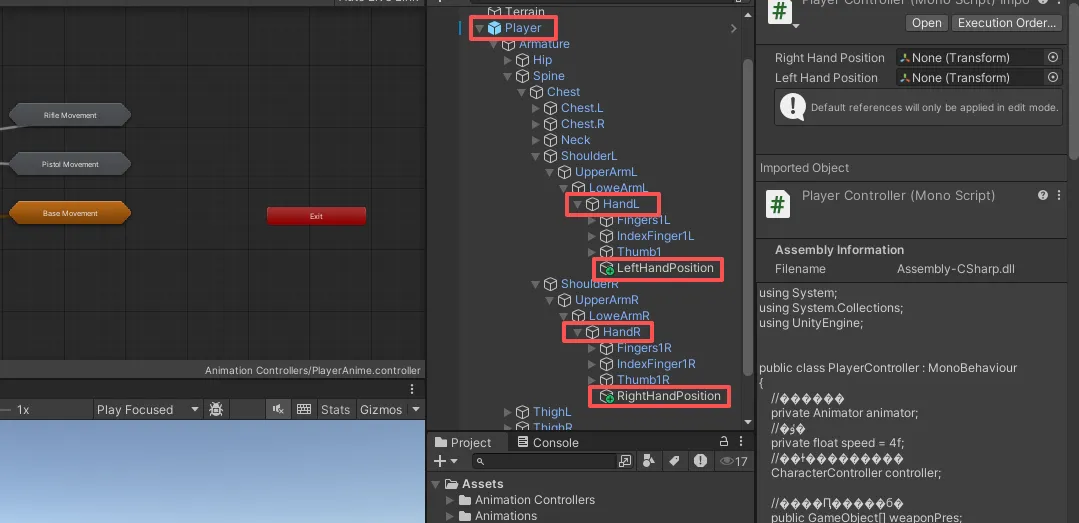
Task: Collapse the ShoulderL bone
Action: pyautogui.click(x=536, y=156)
